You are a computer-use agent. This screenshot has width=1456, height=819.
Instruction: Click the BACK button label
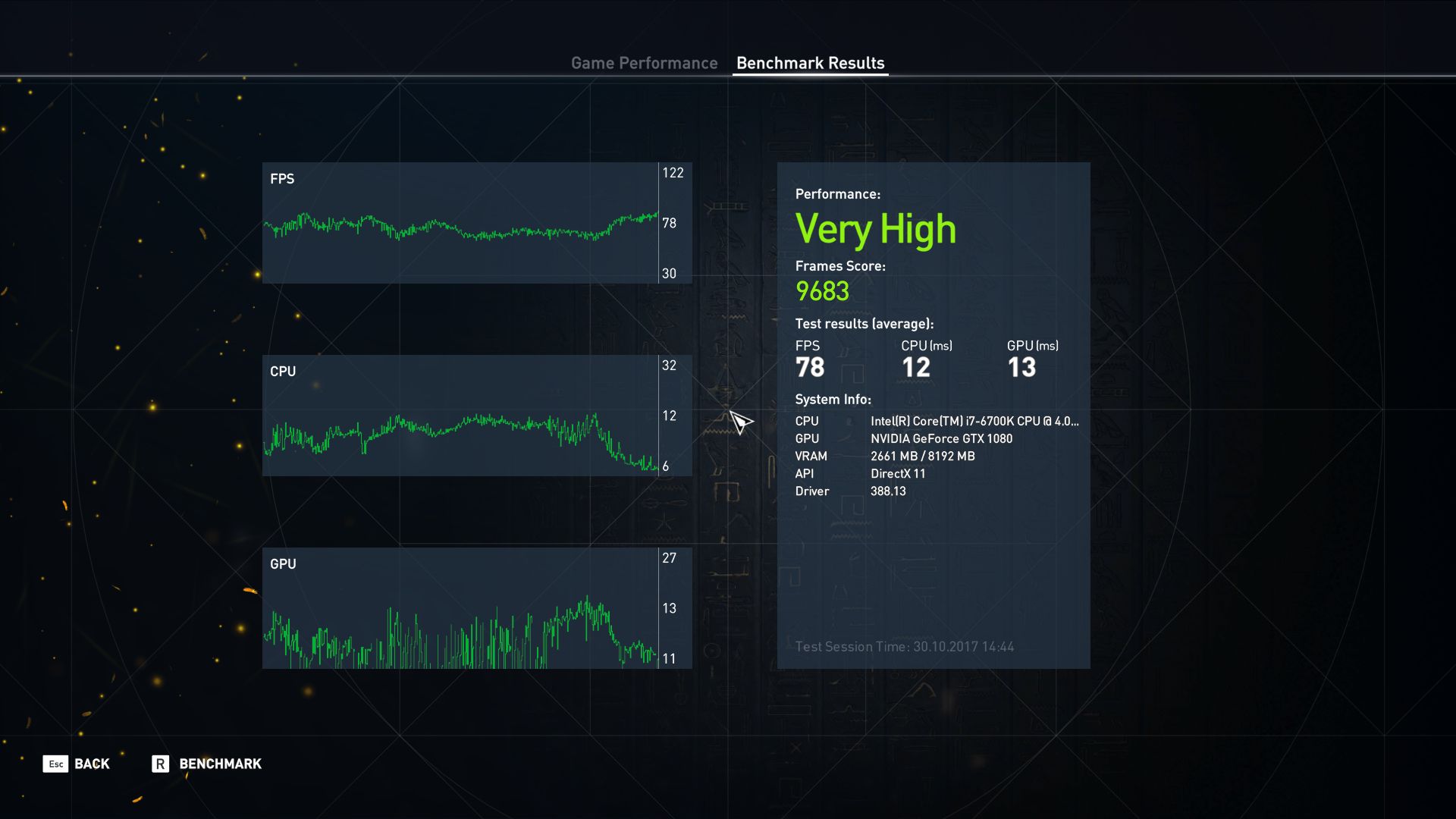coord(92,764)
